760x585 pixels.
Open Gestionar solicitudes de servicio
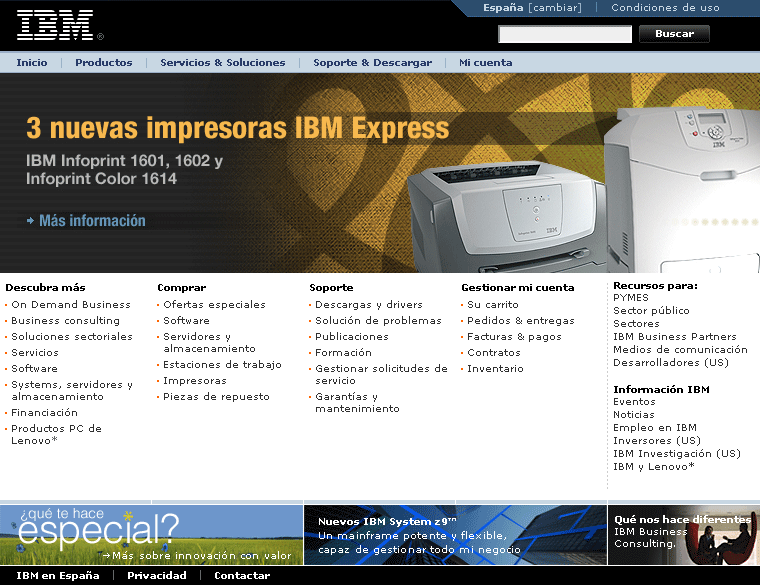(381, 374)
